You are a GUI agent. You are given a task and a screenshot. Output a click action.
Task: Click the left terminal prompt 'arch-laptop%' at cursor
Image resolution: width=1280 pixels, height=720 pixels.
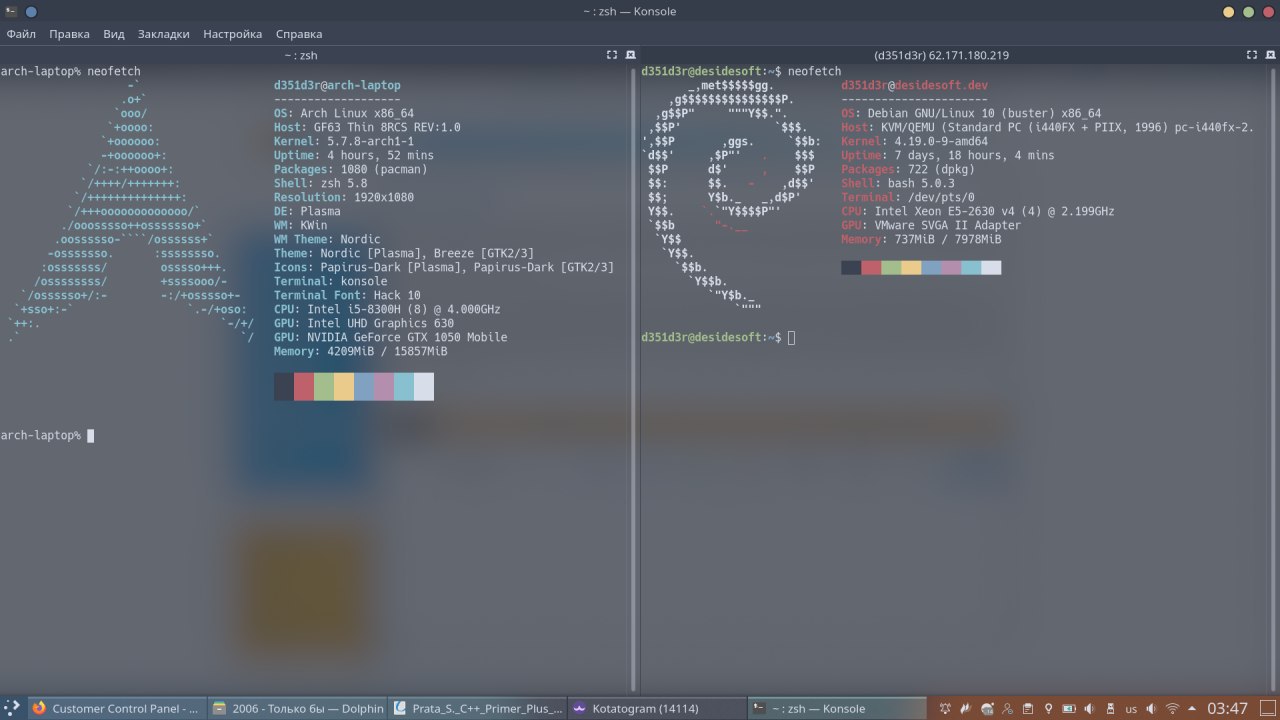click(x=91, y=436)
